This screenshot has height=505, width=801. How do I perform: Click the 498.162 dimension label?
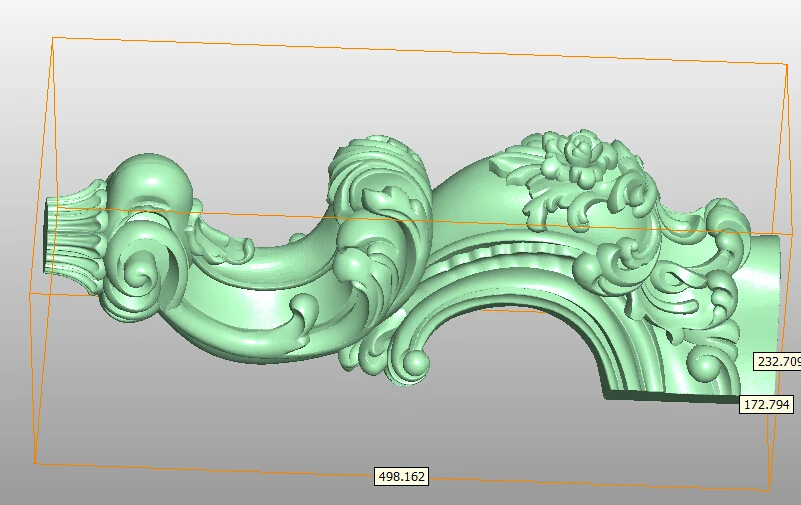point(402,476)
